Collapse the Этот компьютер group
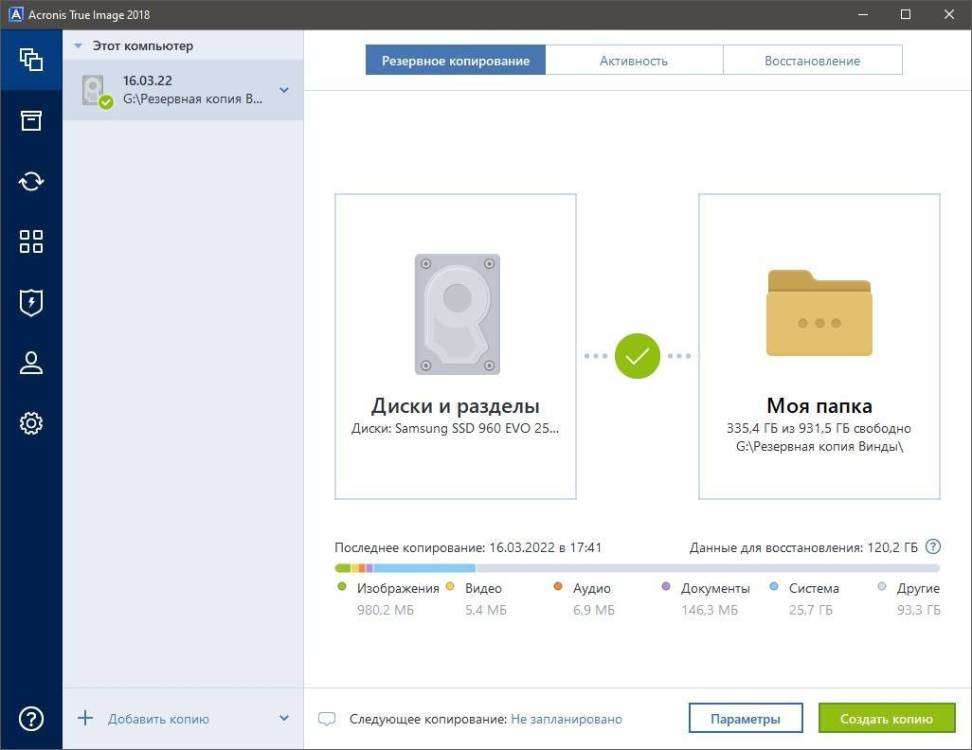The image size is (972, 750). tap(78, 46)
